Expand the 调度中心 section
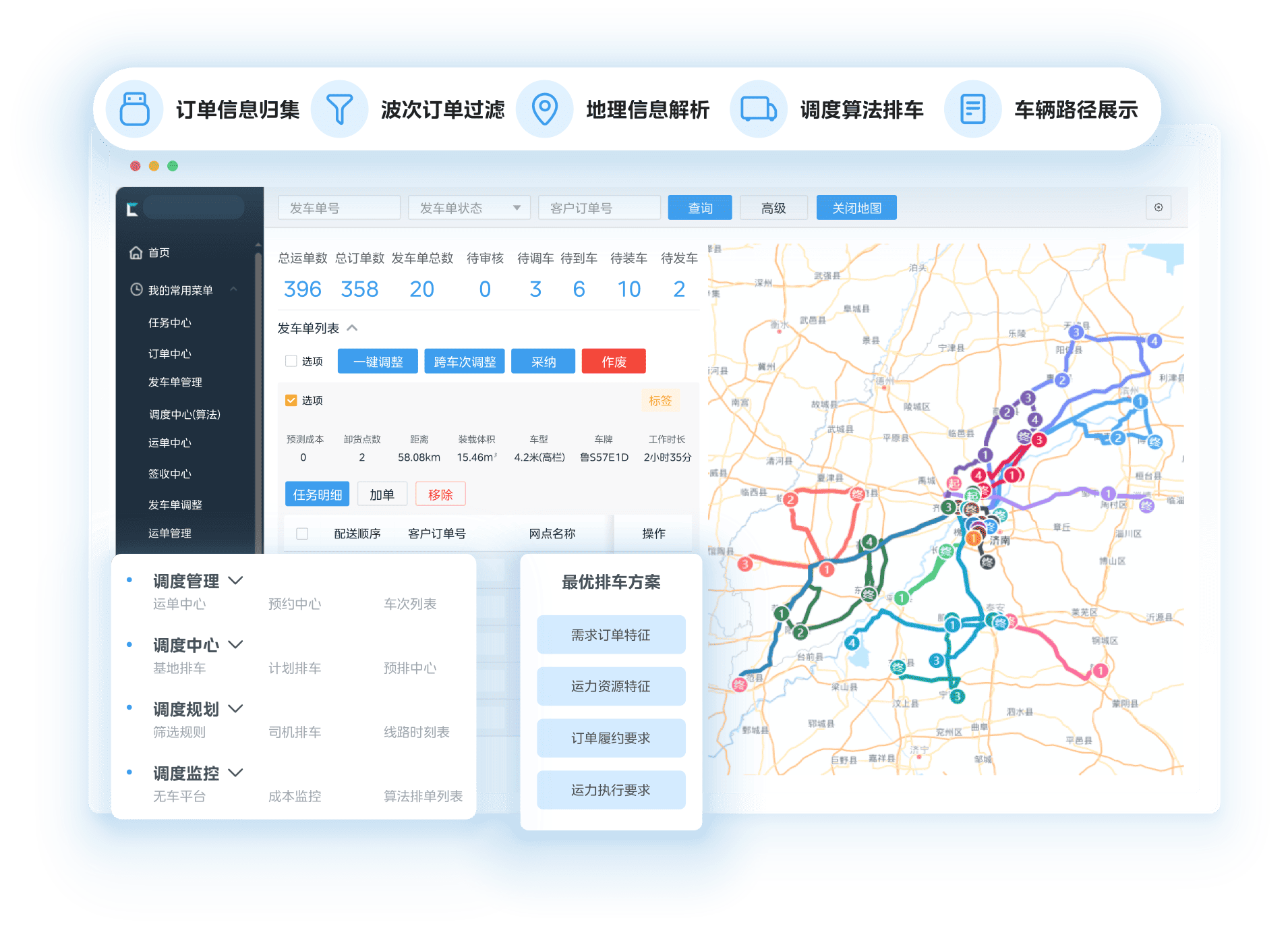1288x939 pixels. (235, 644)
